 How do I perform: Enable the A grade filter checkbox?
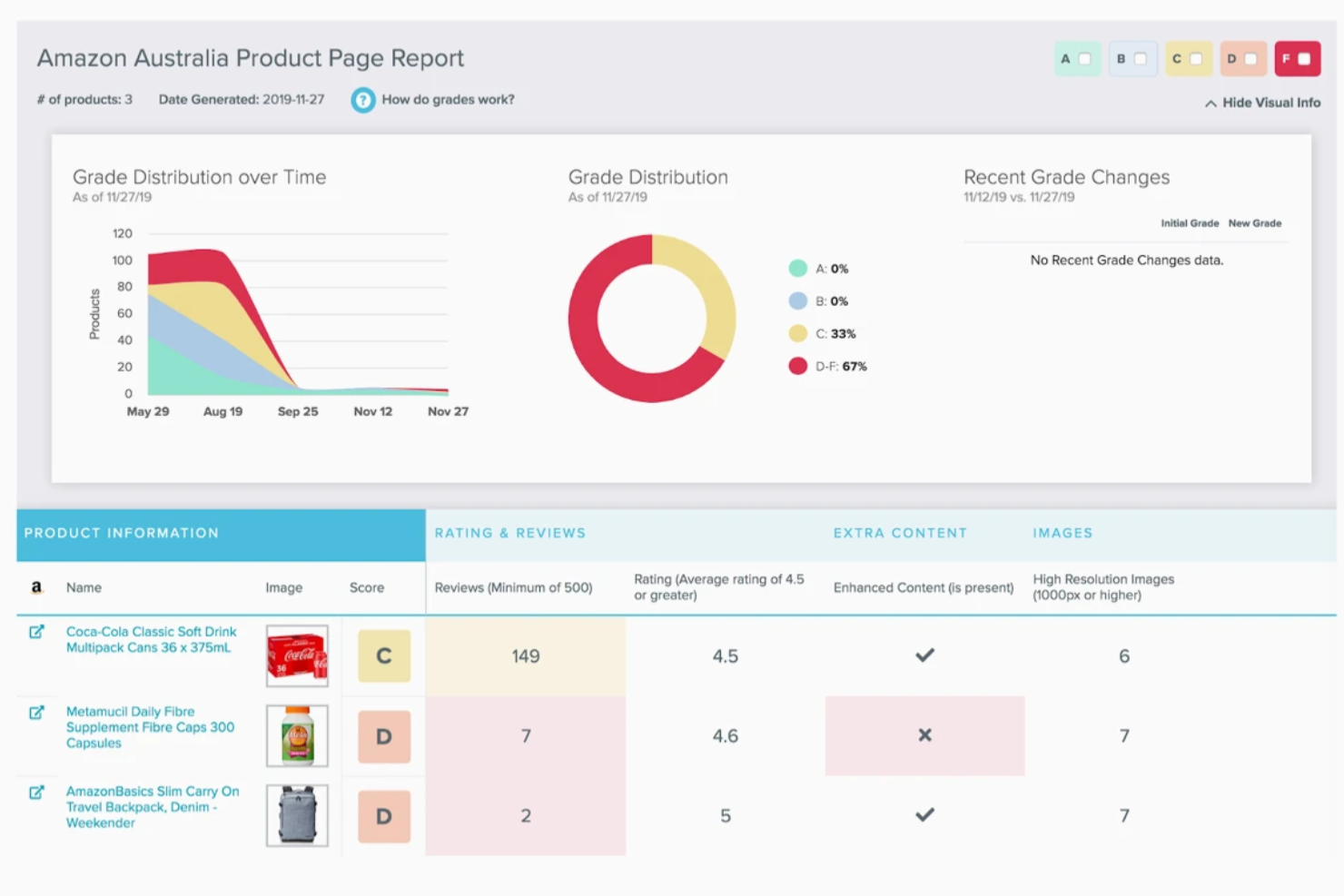[x=1084, y=58]
